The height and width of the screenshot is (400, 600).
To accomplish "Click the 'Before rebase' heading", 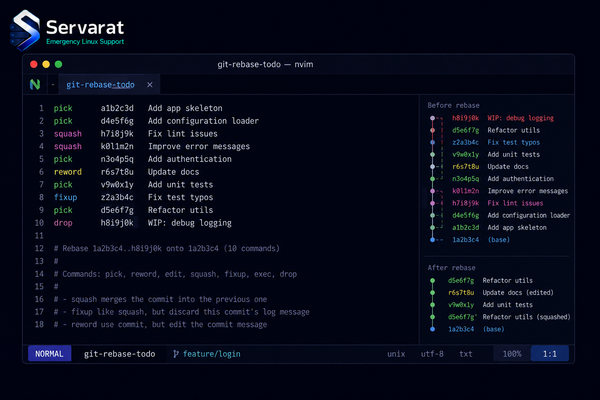I will [x=453, y=105].
